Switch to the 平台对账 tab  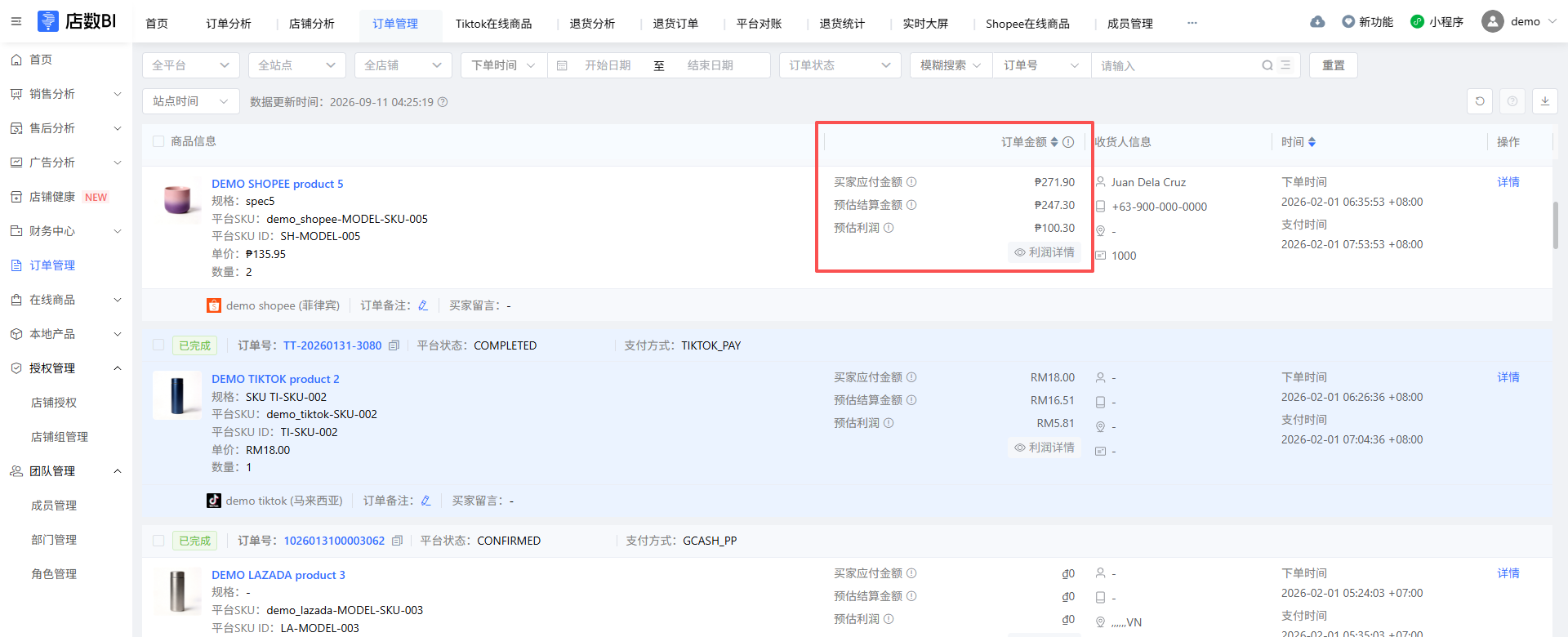point(759,24)
